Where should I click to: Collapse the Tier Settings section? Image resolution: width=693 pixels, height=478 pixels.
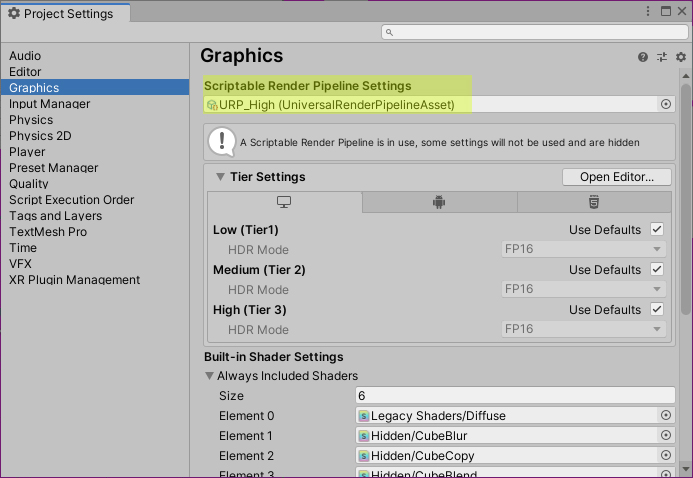tap(220, 177)
